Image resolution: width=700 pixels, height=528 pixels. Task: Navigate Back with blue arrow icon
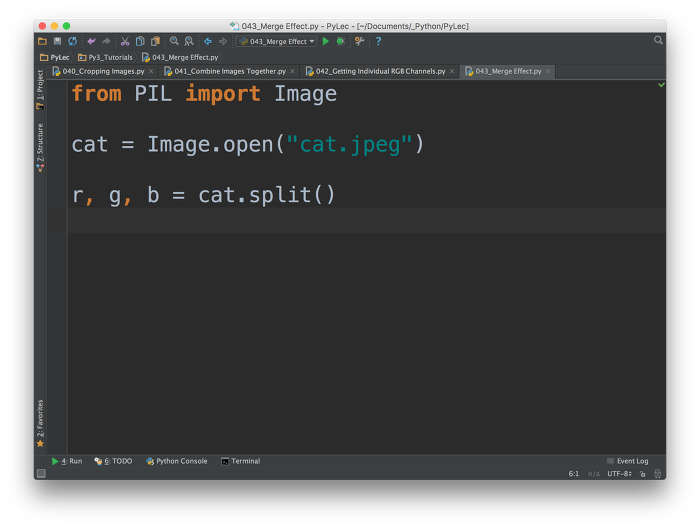pos(208,41)
